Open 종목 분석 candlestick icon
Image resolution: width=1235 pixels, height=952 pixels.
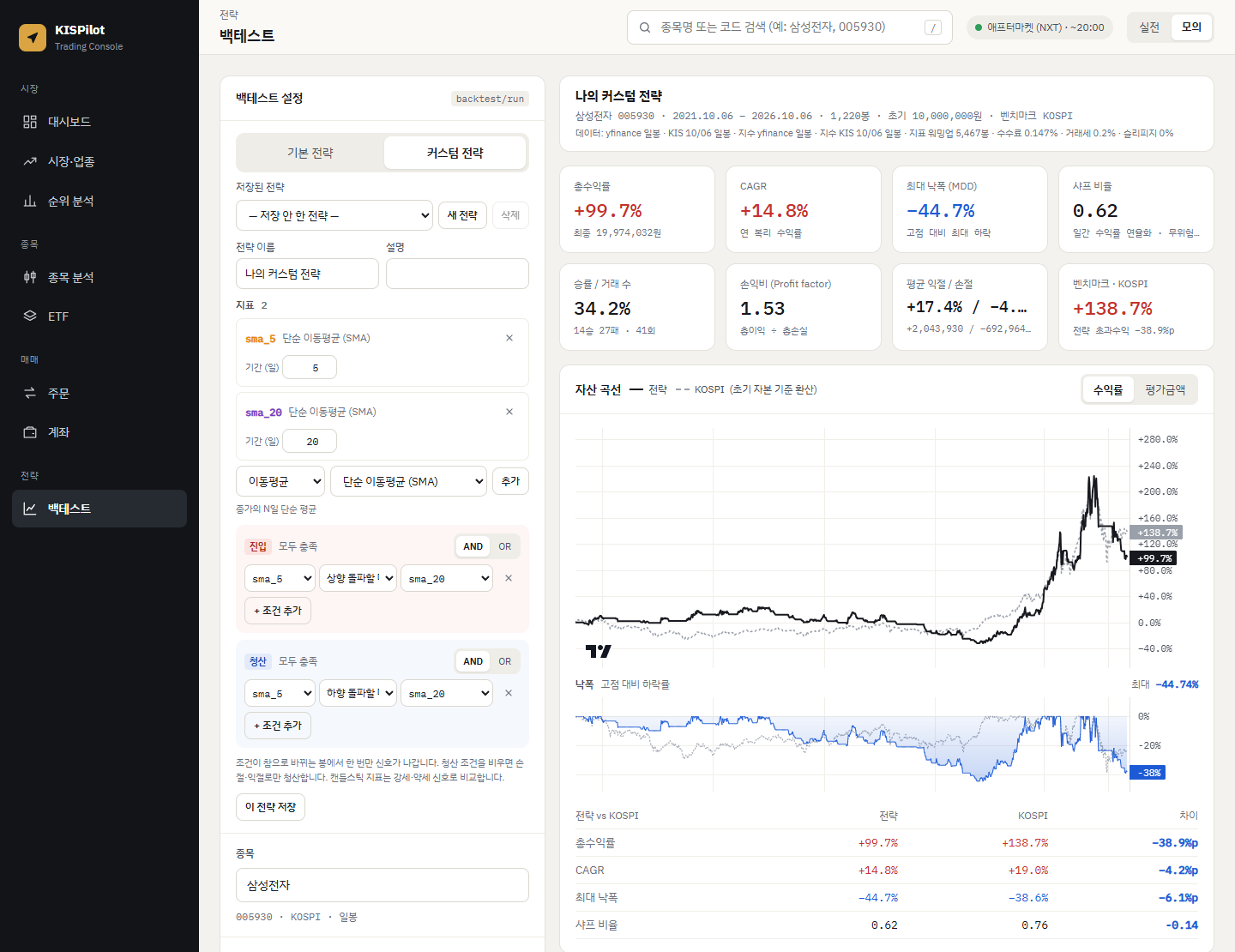click(x=30, y=277)
